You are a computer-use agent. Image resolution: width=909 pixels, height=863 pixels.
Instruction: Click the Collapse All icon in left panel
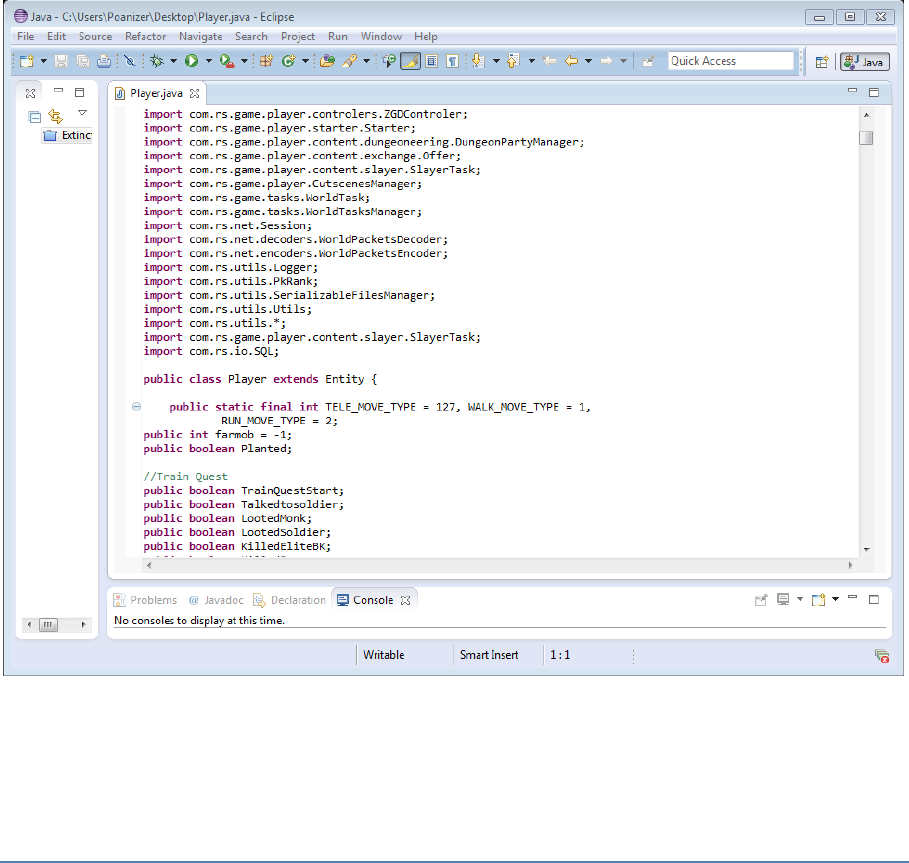tap(35, 116)
